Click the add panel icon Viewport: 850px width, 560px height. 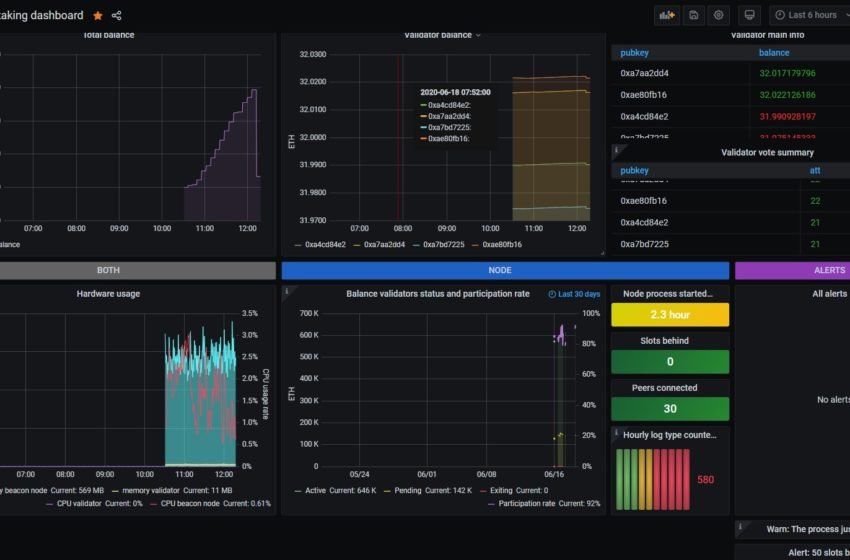(667, 15)
